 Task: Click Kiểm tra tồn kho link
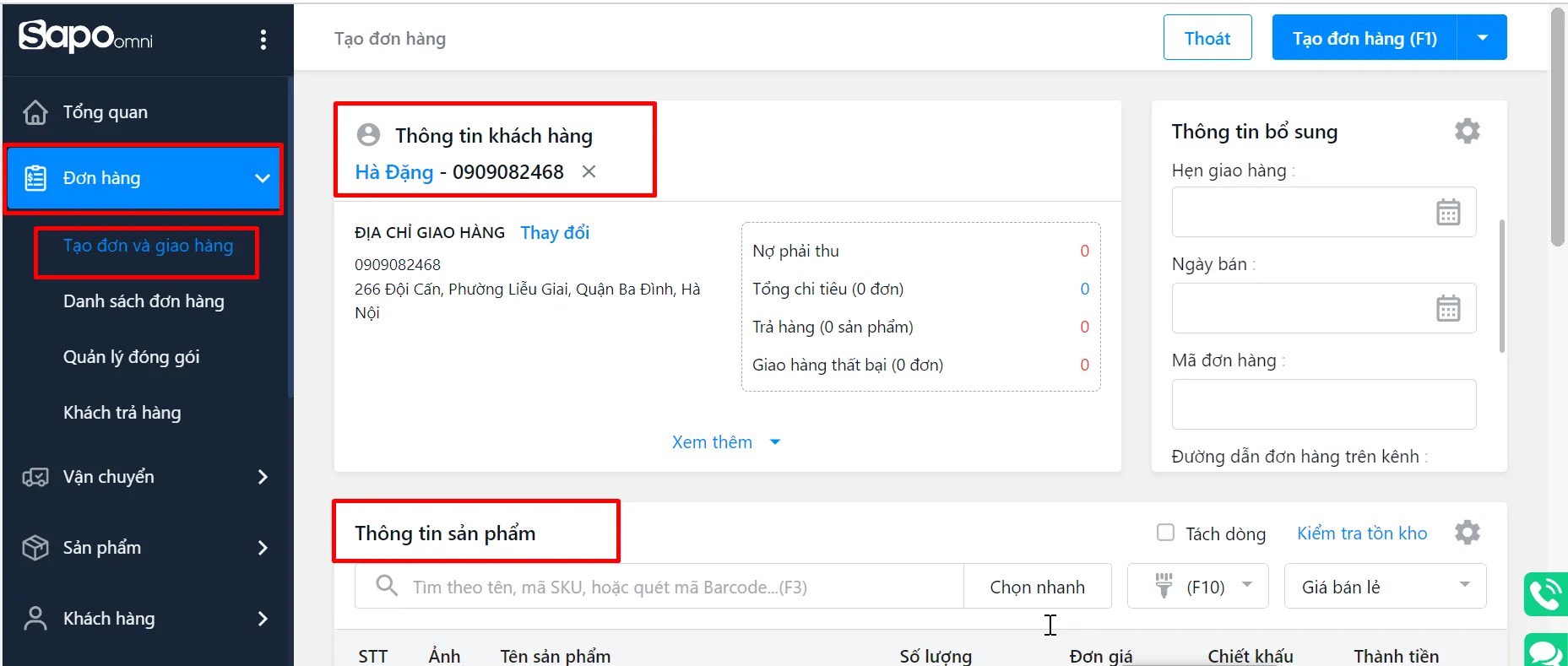(1362, 533)
